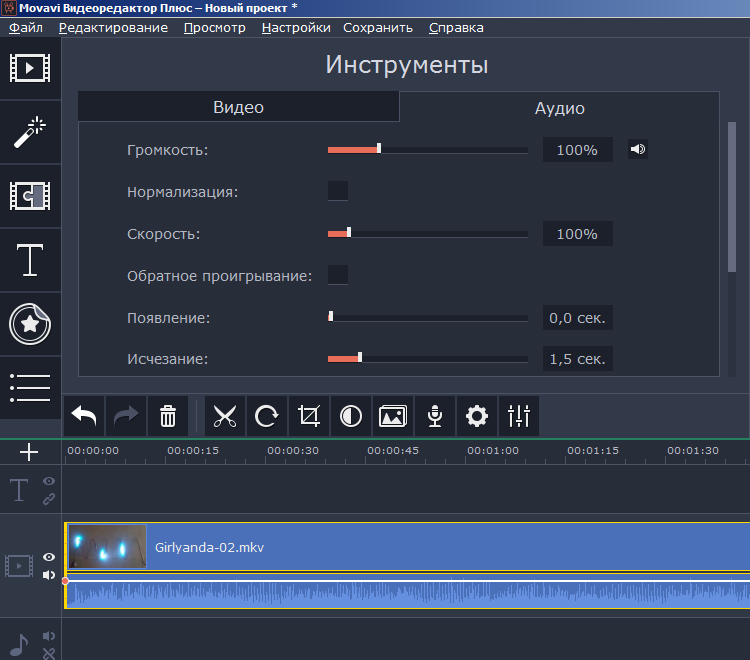Select the Girlyanda-02.mkv clip thumbnail
750x660 pixels.
[107, 547]
